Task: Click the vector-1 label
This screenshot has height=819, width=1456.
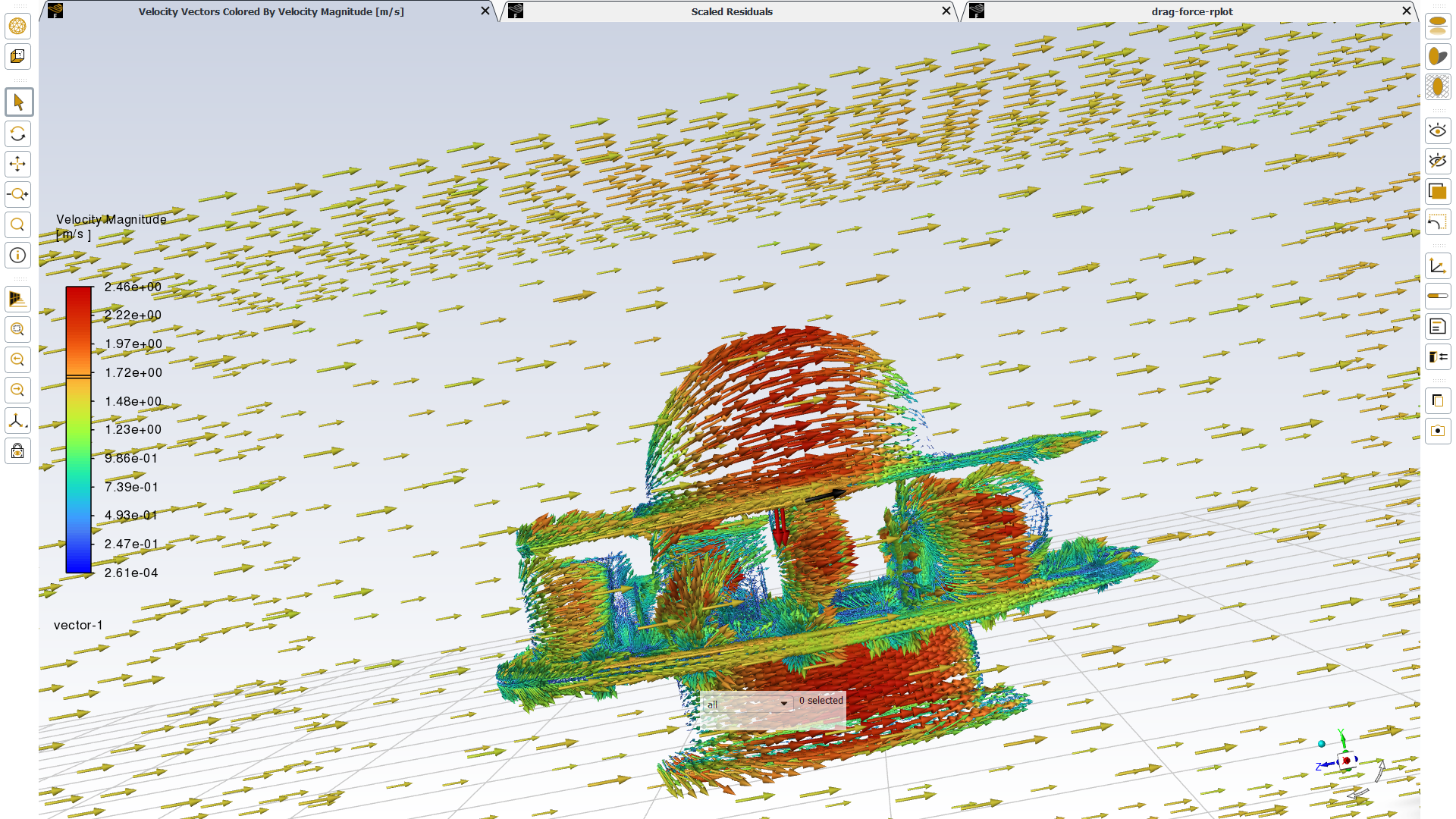Action: (78, 625)
